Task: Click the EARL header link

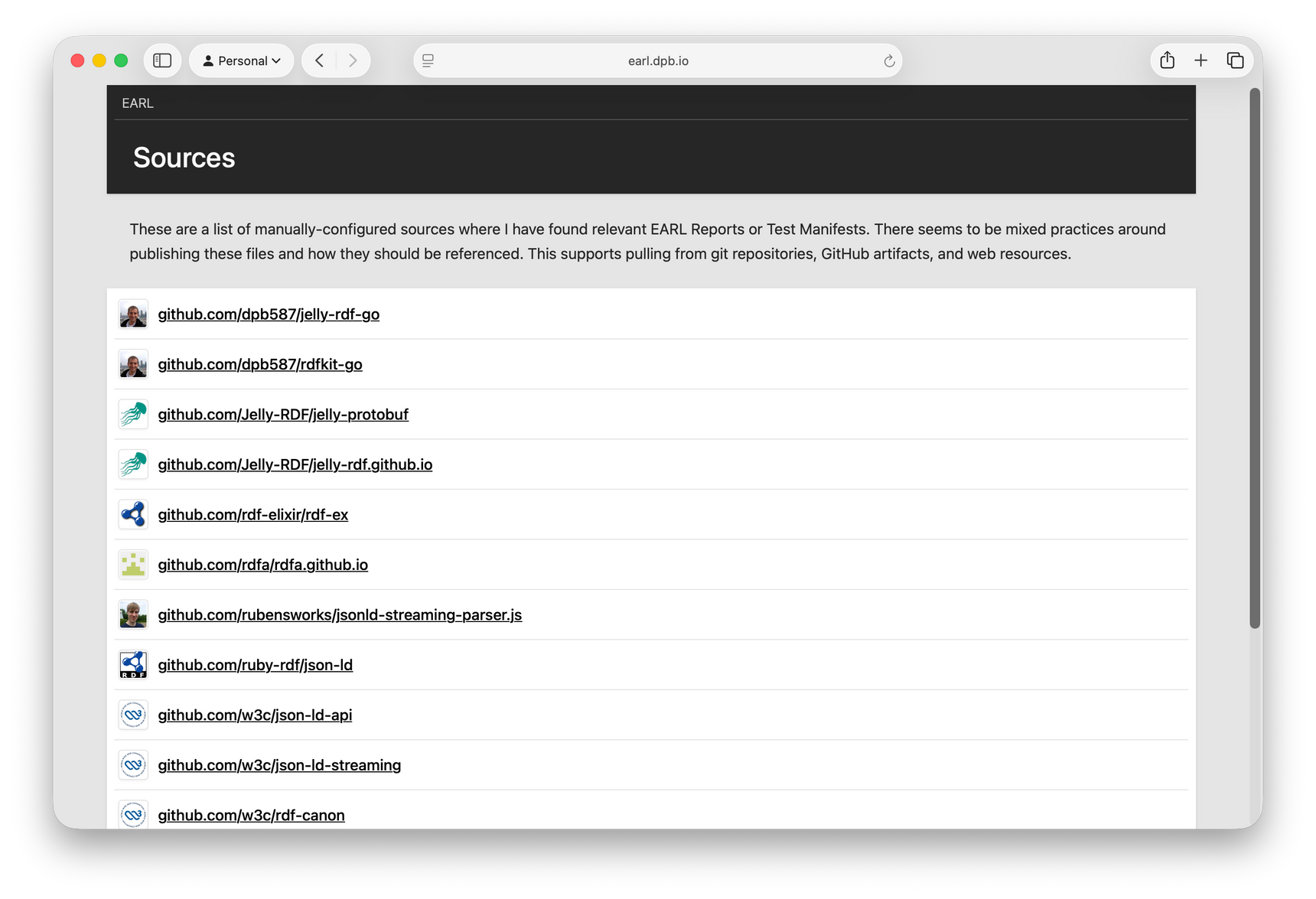Action: pos(138,103)
